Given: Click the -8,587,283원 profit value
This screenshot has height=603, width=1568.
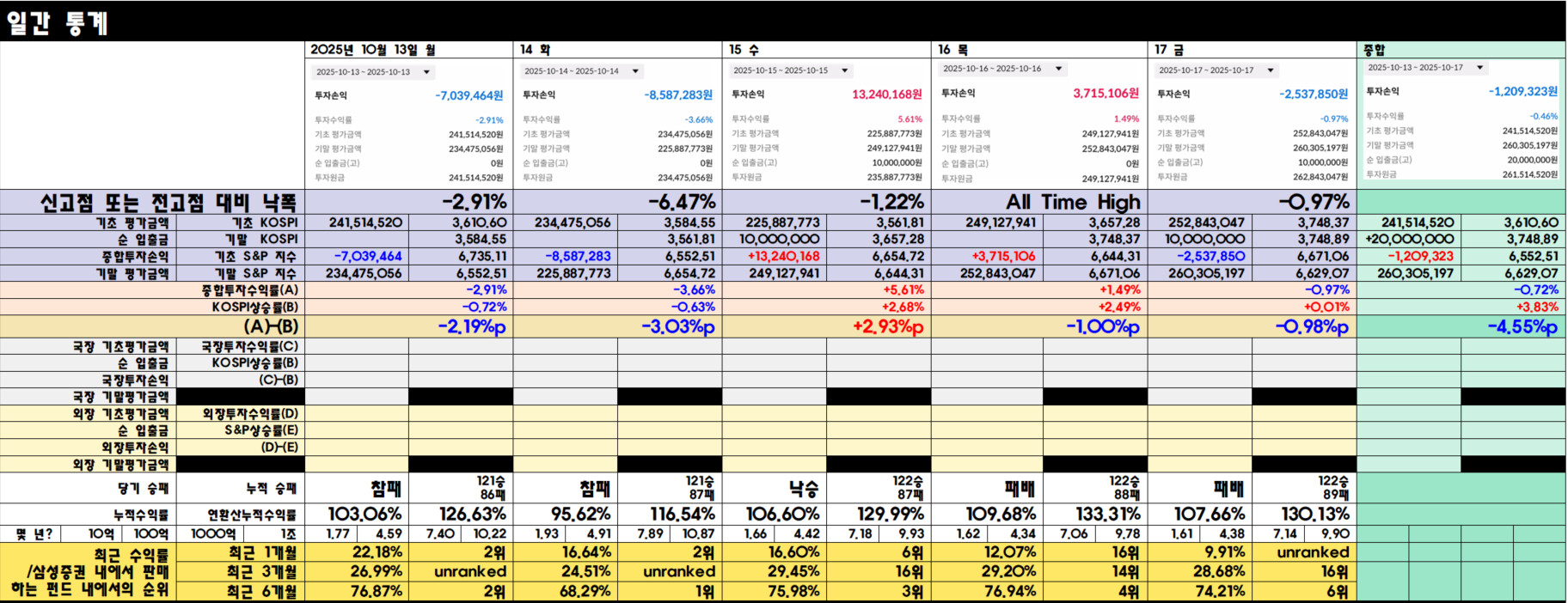Looking at the screenshot, I should [x=678, y=95].
